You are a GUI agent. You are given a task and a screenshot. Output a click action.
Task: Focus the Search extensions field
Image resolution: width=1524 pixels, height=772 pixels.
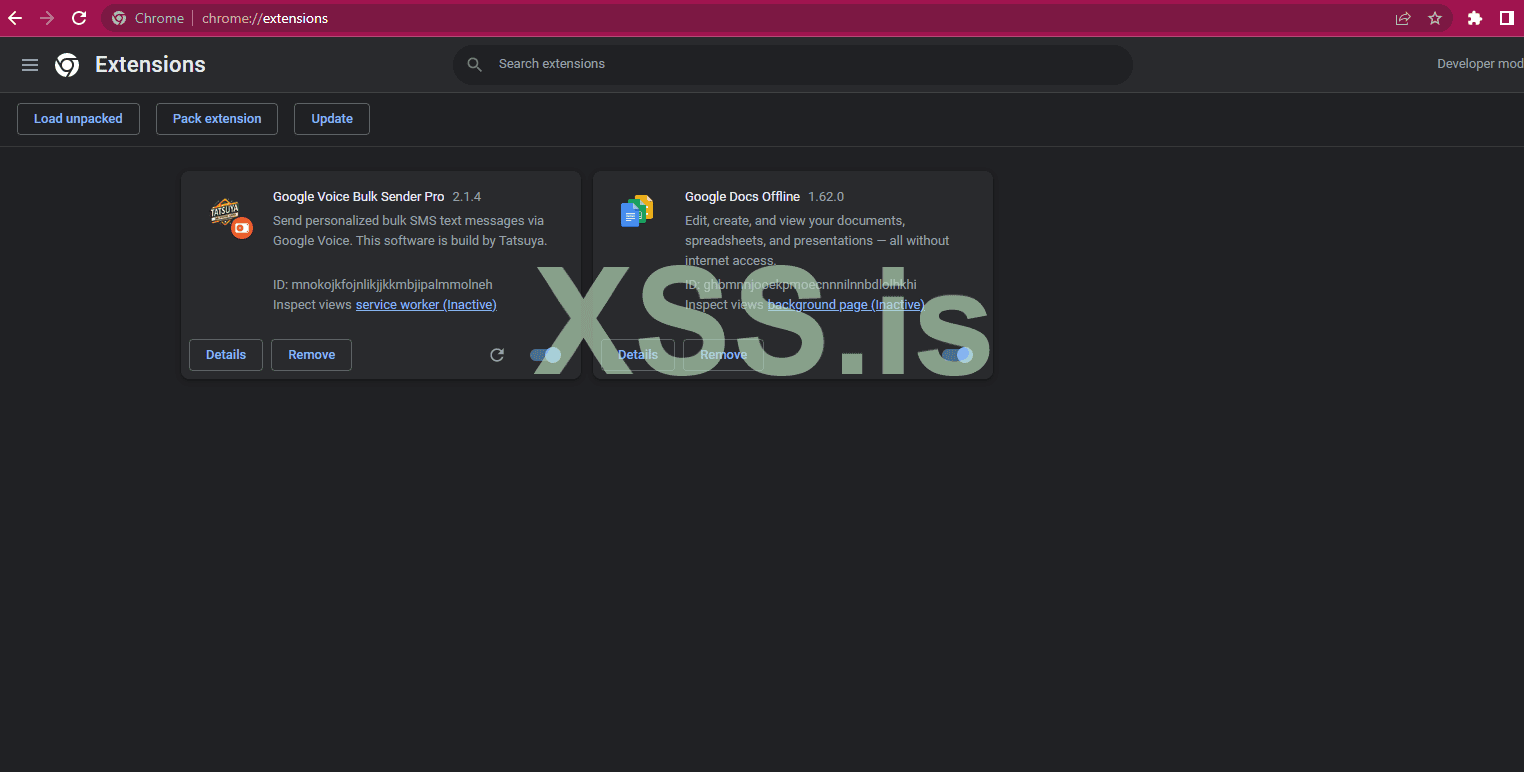tap(793, 64)
